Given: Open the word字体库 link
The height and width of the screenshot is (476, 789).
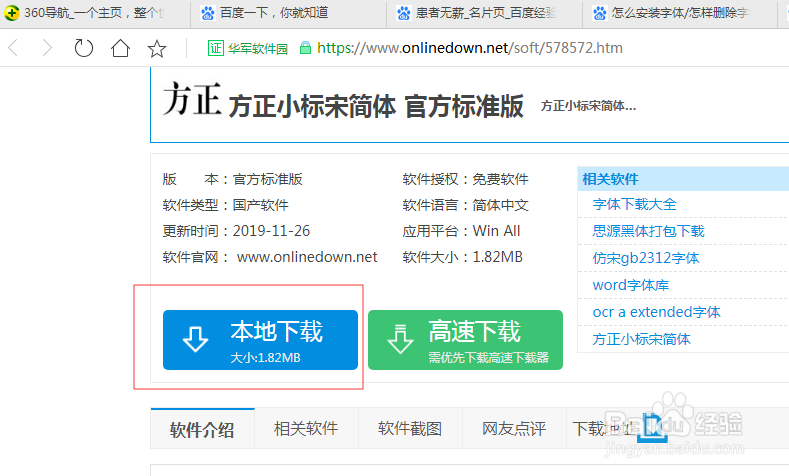Looking at the screenshot, I should 631,285.
